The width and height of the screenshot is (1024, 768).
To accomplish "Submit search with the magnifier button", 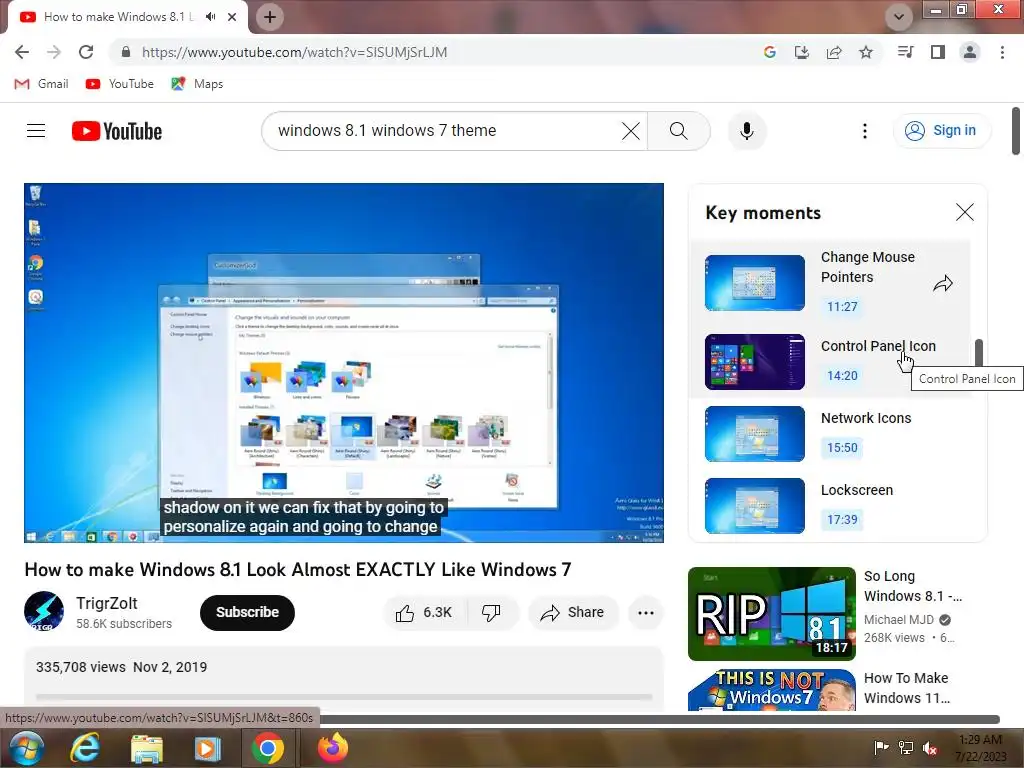I will coord(679,131).
